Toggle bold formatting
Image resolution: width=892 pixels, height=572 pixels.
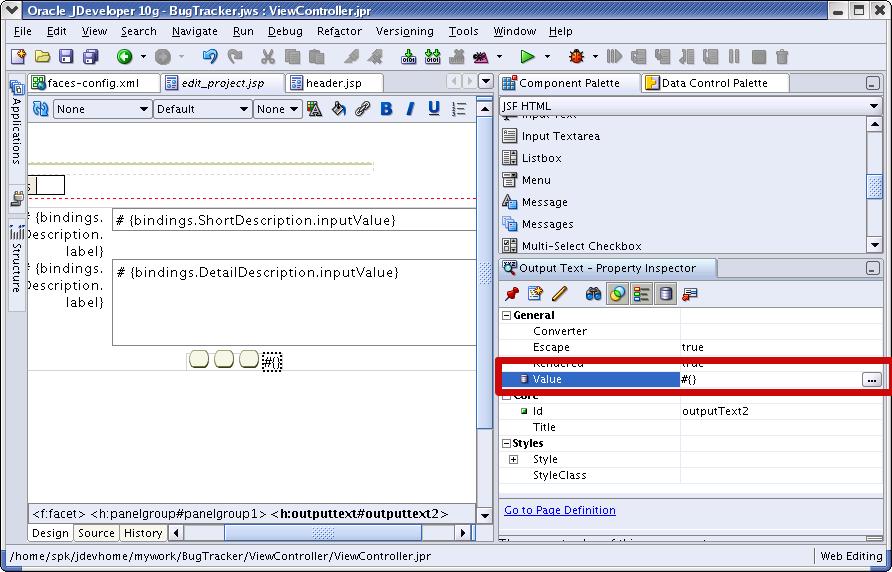386,109
